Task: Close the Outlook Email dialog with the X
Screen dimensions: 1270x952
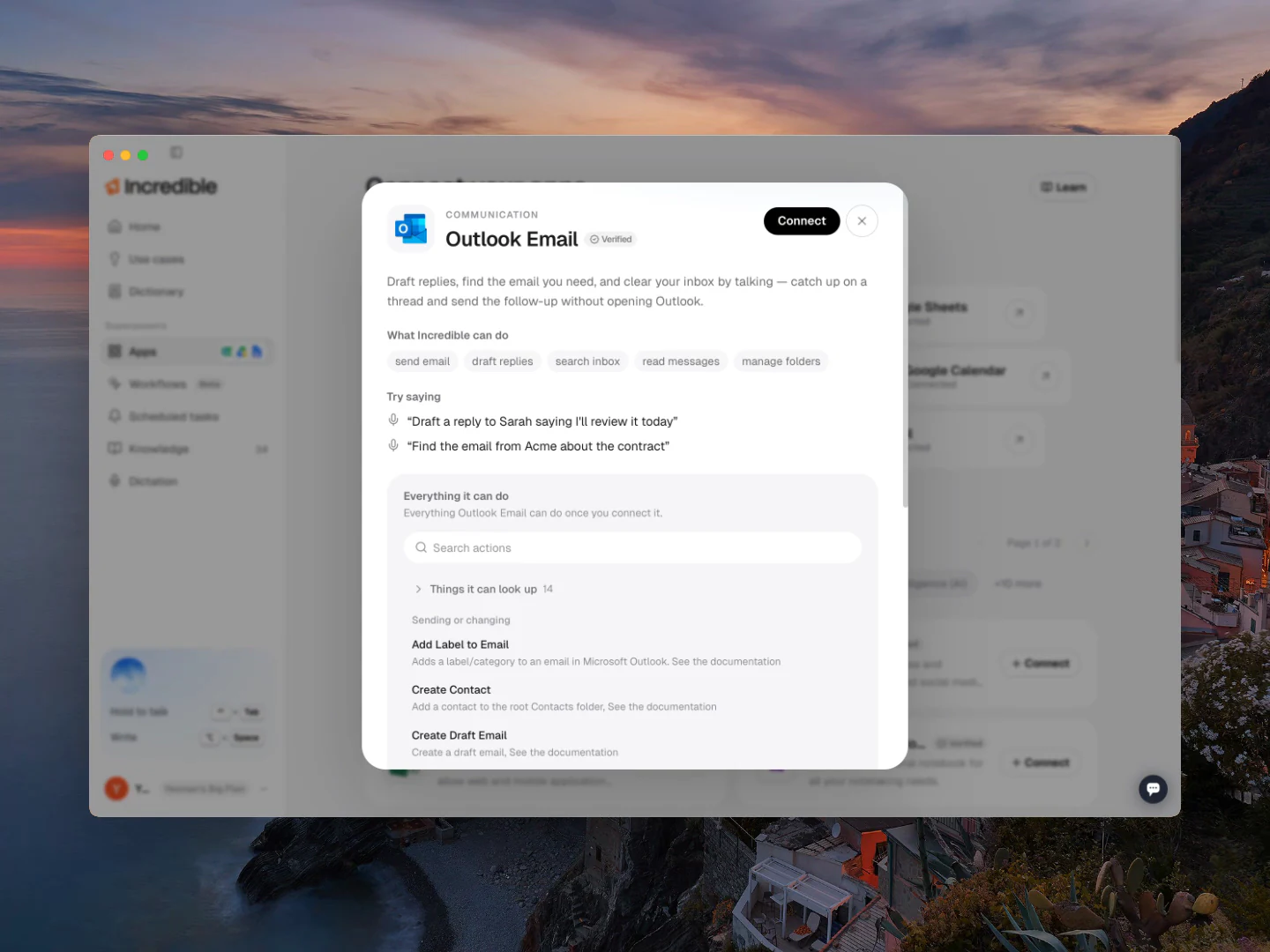Action: (x=862, y=221)
